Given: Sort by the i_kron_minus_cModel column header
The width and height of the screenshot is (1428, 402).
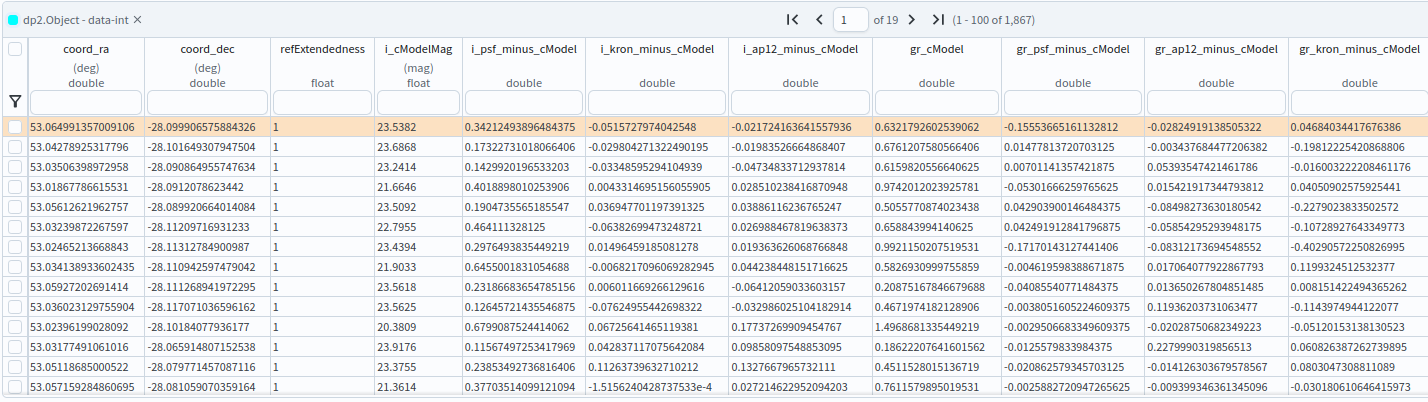Looking at the screenshot, I should [656, 49].
